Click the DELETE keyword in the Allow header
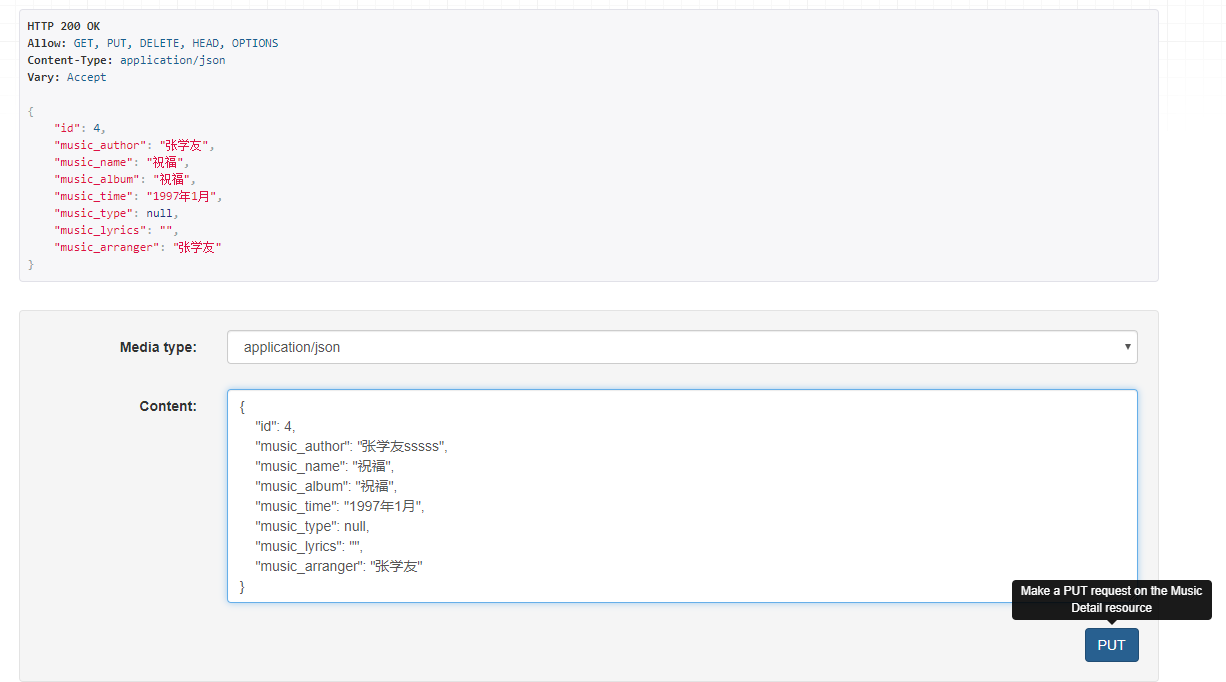 [159, 43]
